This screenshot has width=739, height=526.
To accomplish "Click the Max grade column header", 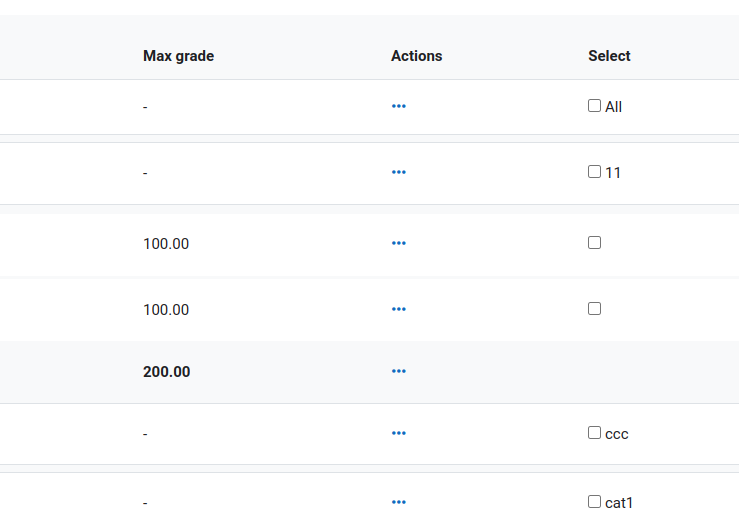I will click(x=179, y=56).
